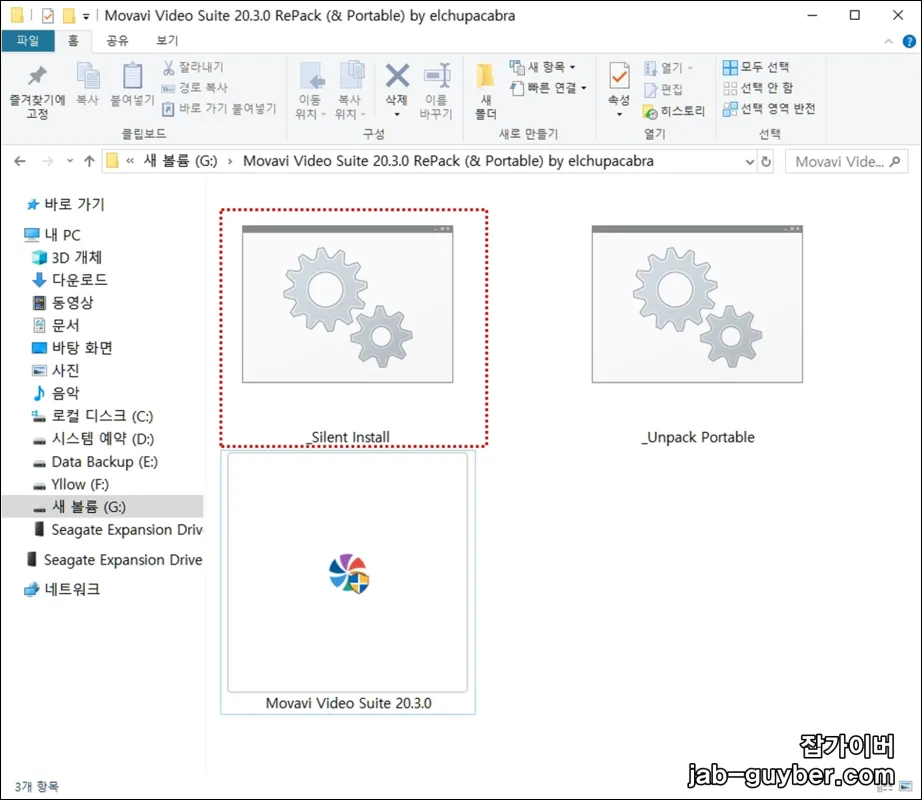Open 새 항목 new item dropdown
Viewport: 922px width, 800px height.
click(543, 67)
